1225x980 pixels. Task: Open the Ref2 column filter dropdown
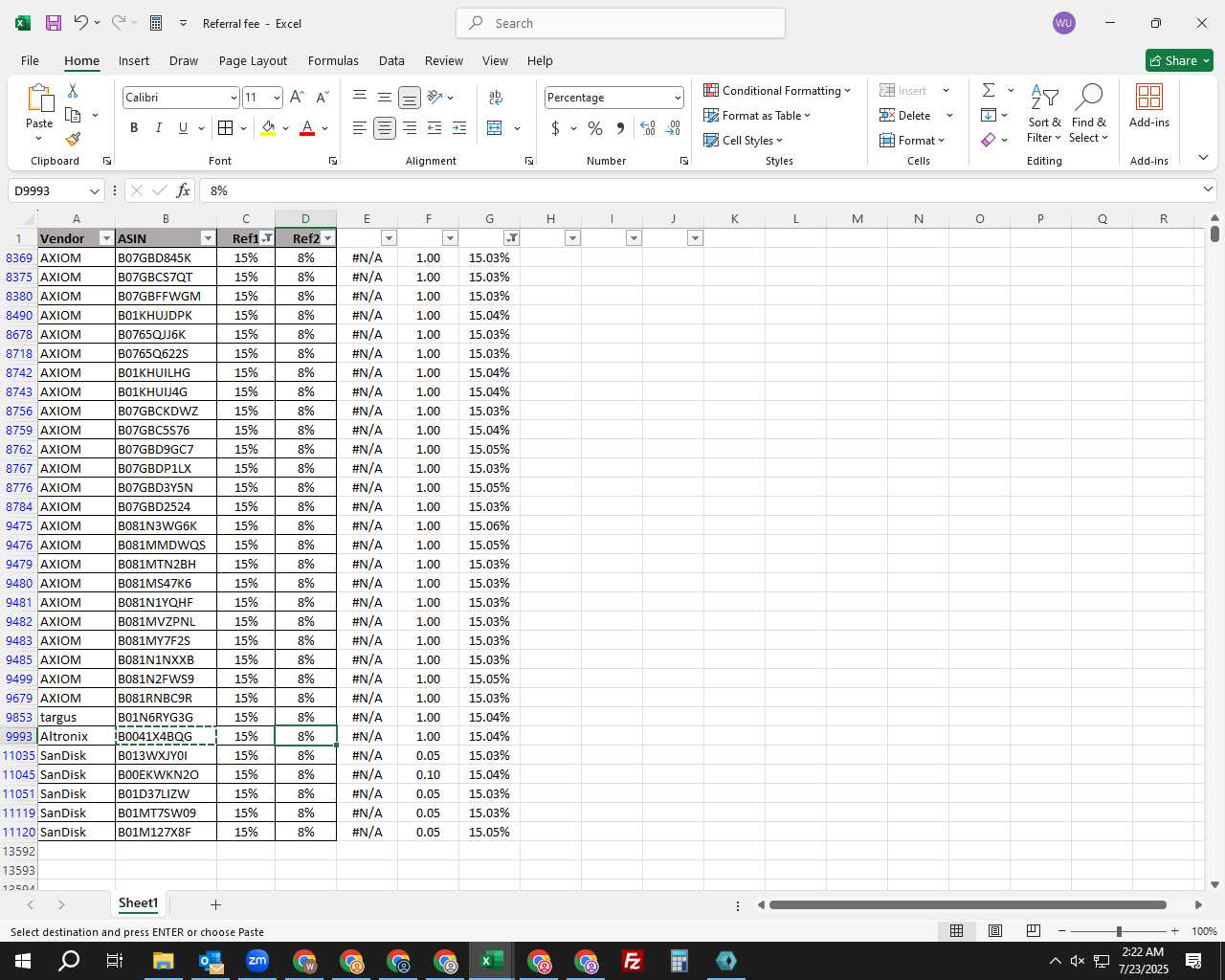pos(327,238)
